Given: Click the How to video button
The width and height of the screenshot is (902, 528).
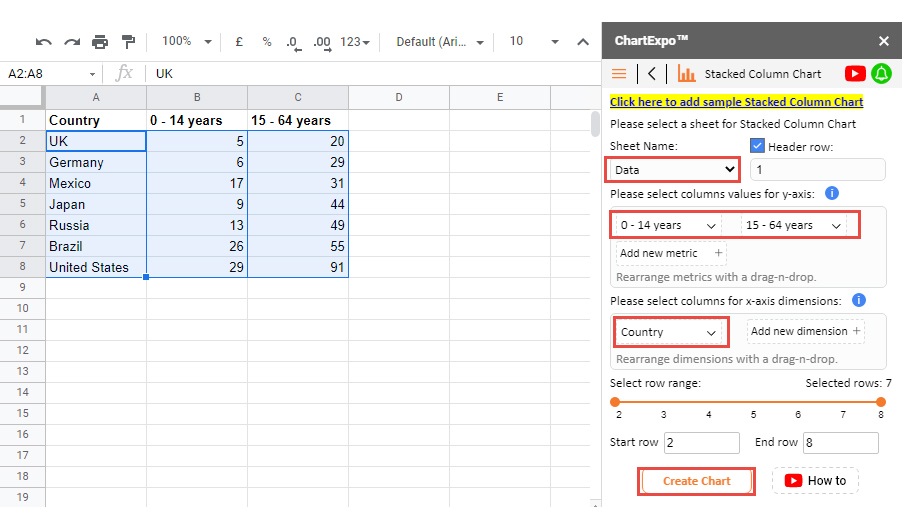Looking at the screenshot, I should pyautogui.click(x=815, y=481).
